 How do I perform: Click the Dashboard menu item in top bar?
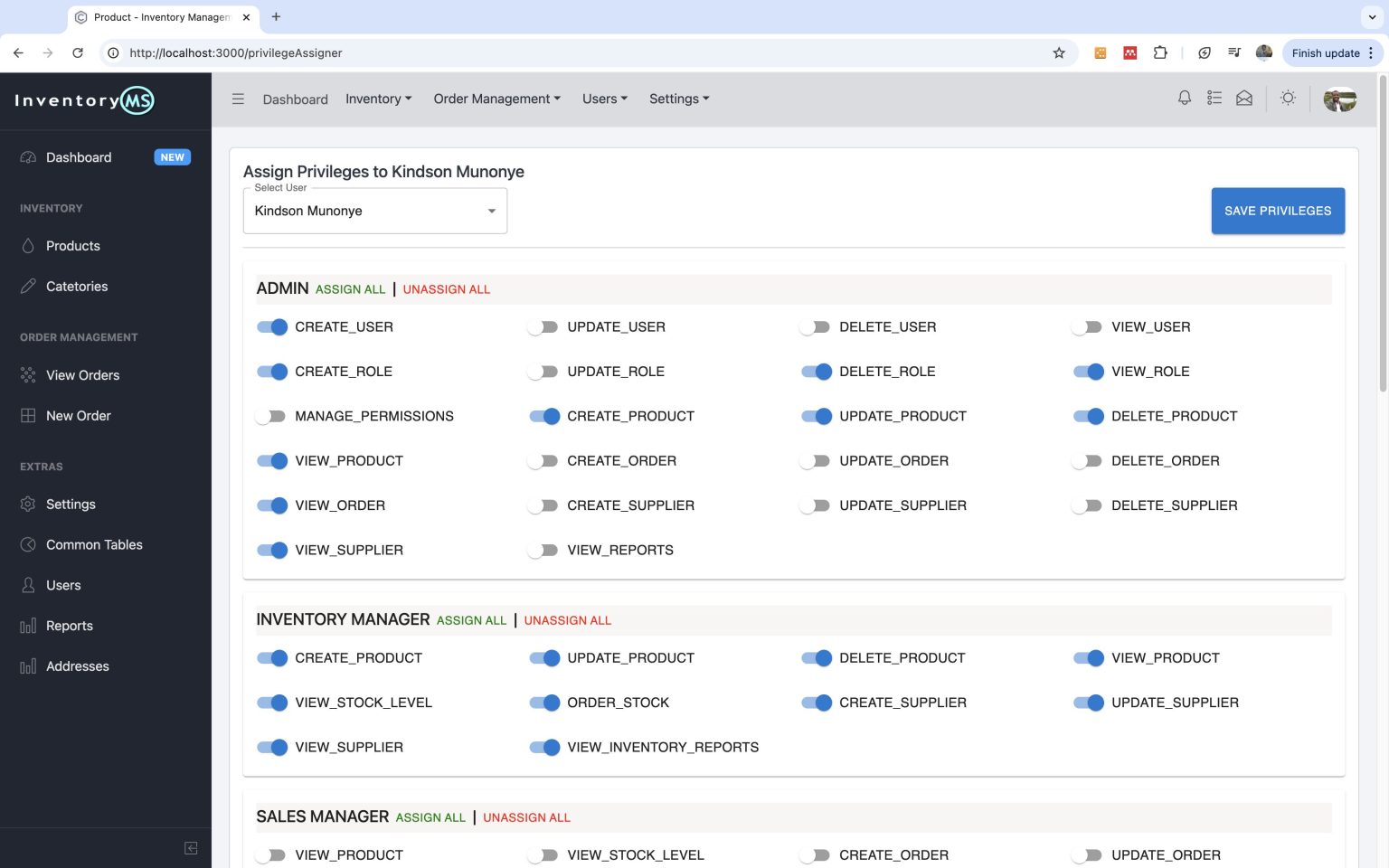click(295, 99)
